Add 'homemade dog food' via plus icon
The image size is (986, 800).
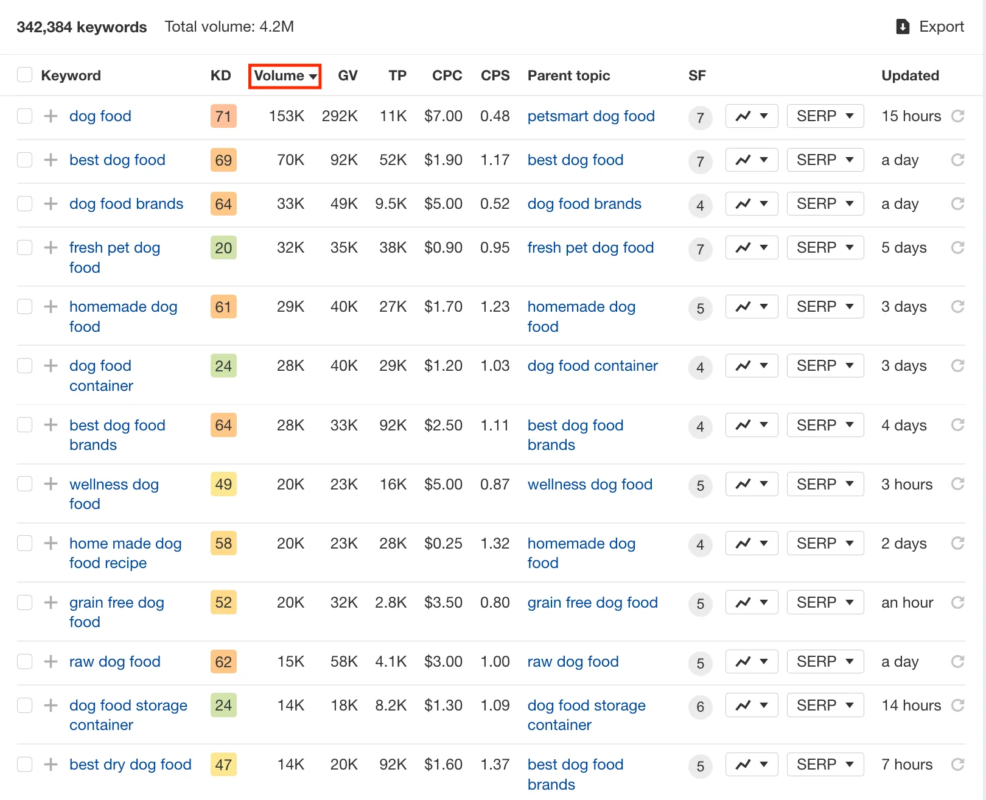pyautogui.click(x=51, y=307)
